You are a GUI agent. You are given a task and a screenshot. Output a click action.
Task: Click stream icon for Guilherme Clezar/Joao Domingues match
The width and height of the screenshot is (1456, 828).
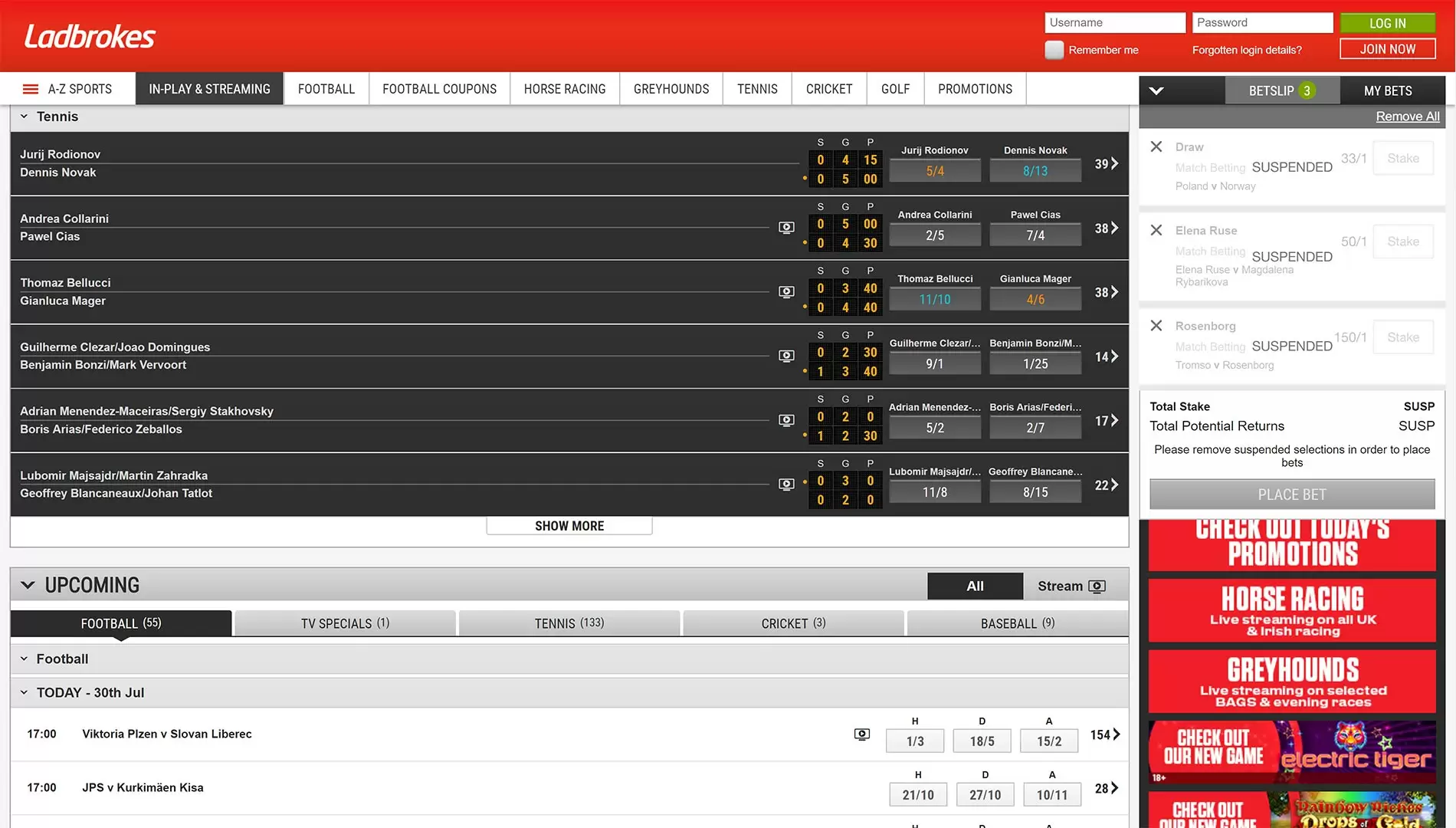point(786,356)
